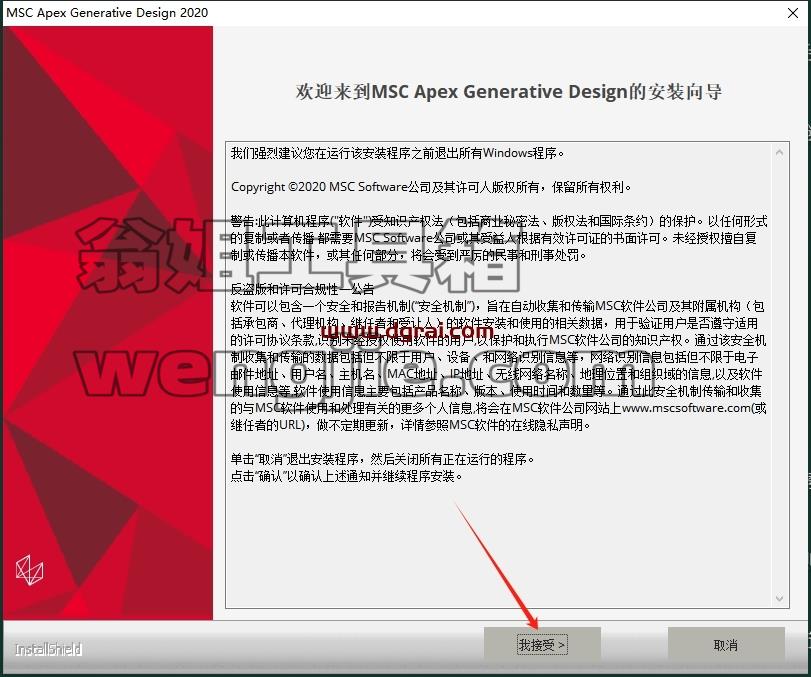Click the scroll up arrow of license text
This screenshot has height=677, width=811.
779,153
